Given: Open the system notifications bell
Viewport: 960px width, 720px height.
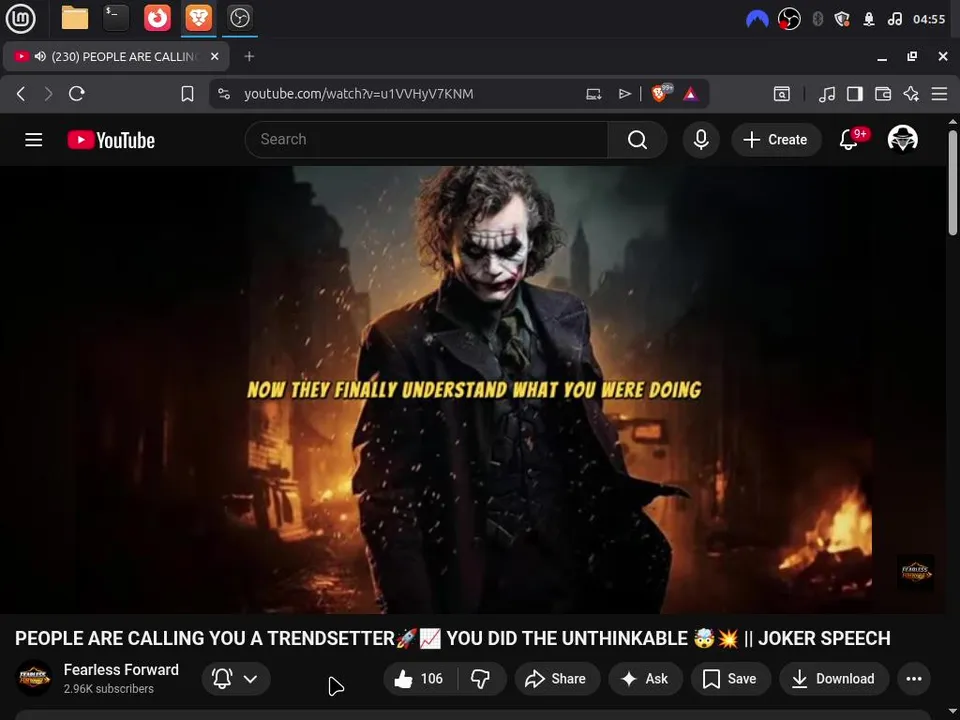Looking at the screenshot, I should [869, 19].
